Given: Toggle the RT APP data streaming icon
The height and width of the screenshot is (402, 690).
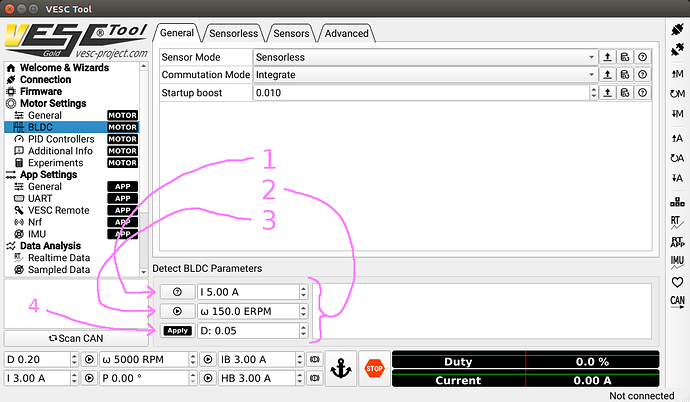Looking at the screenshot, I should [677, 242].
